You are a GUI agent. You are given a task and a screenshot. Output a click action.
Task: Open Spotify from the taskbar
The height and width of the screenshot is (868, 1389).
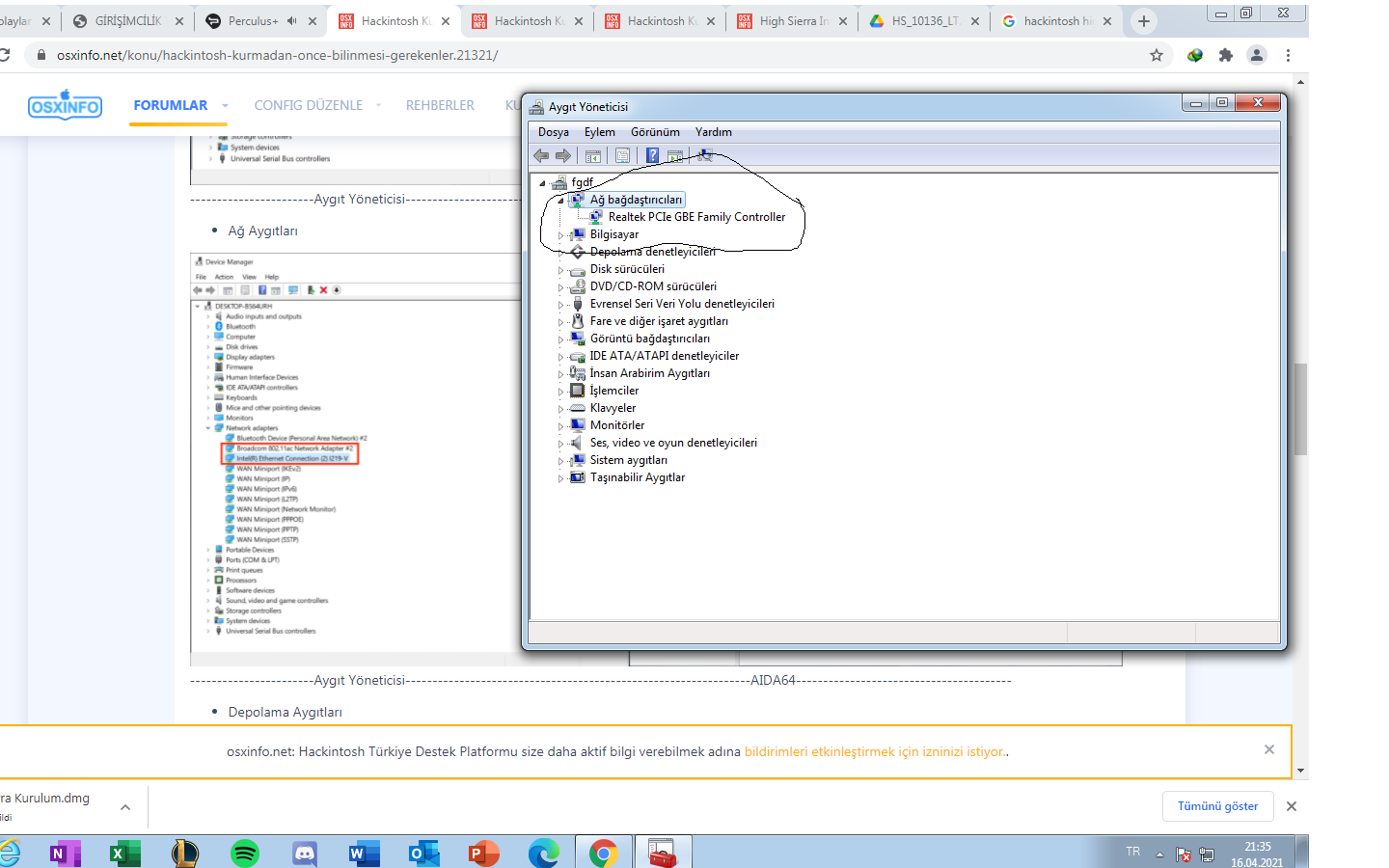[x=245, y=853]
